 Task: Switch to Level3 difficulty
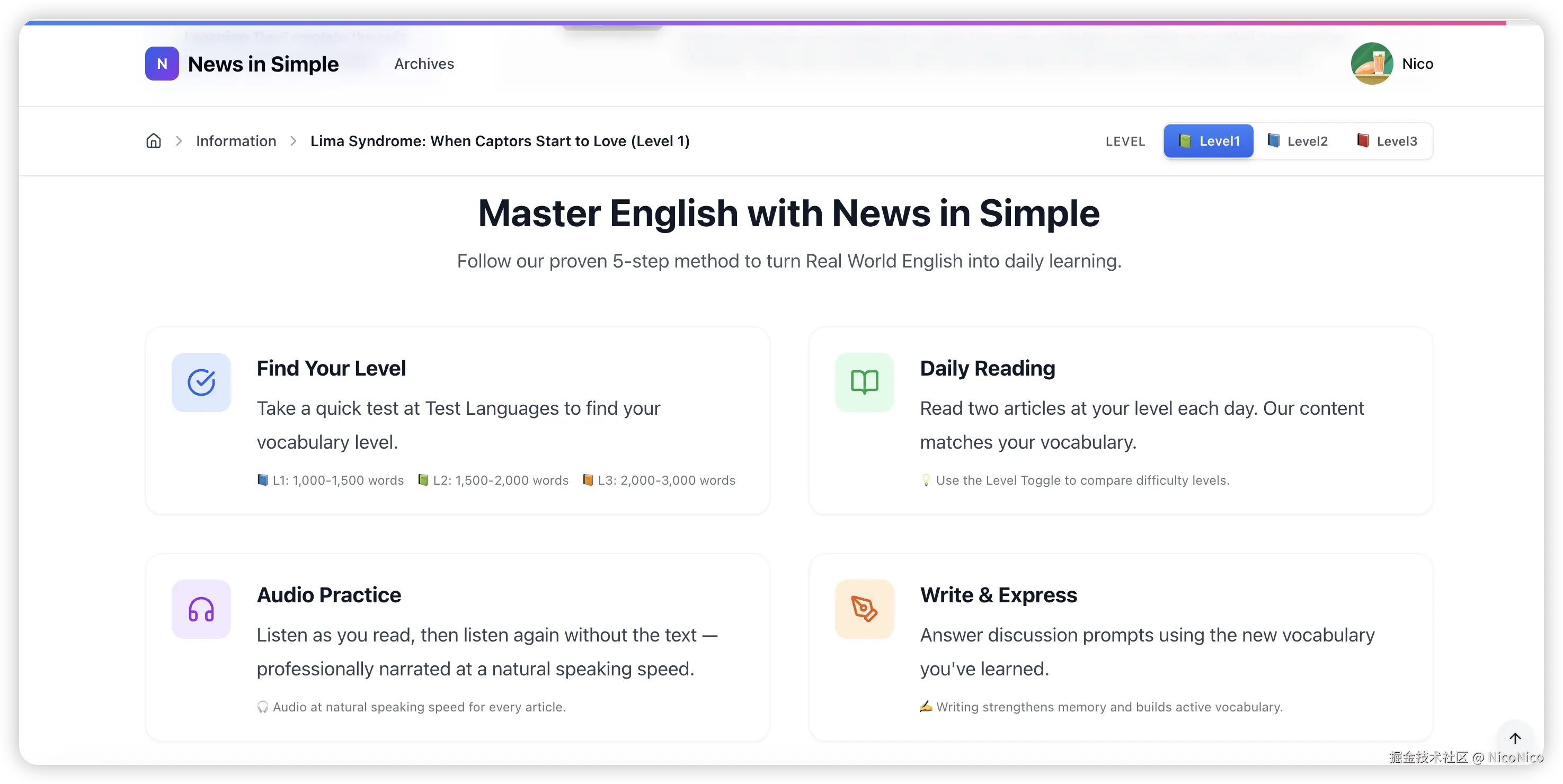pos(1387,141)
